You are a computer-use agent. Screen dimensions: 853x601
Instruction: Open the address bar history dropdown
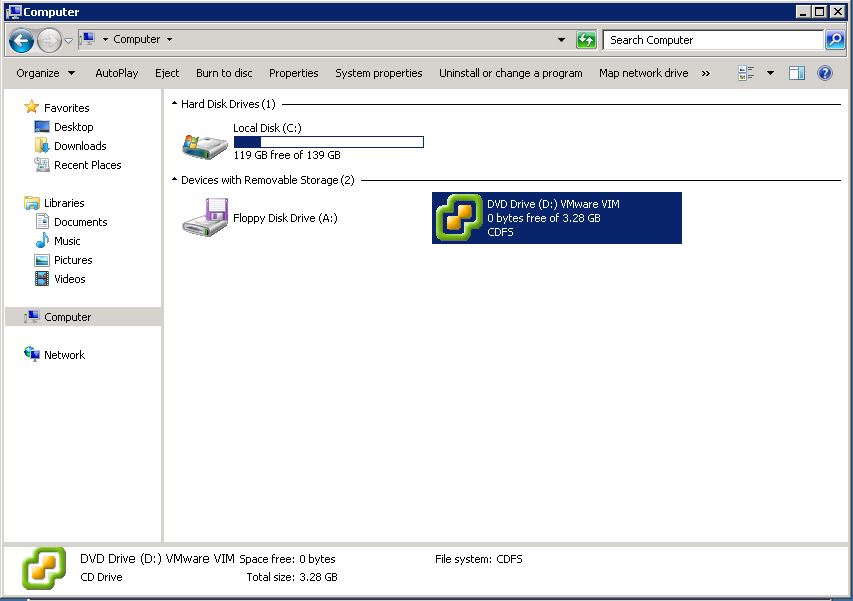point(561,40)
